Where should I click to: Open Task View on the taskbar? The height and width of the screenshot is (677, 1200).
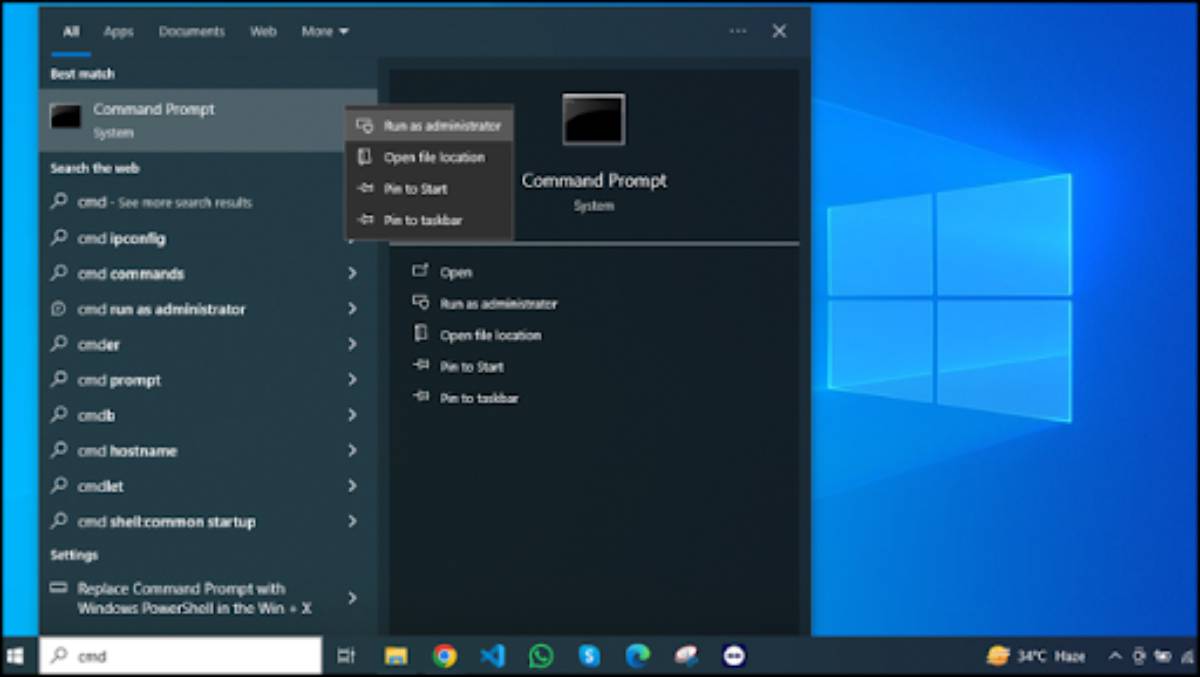click(346, 656)
